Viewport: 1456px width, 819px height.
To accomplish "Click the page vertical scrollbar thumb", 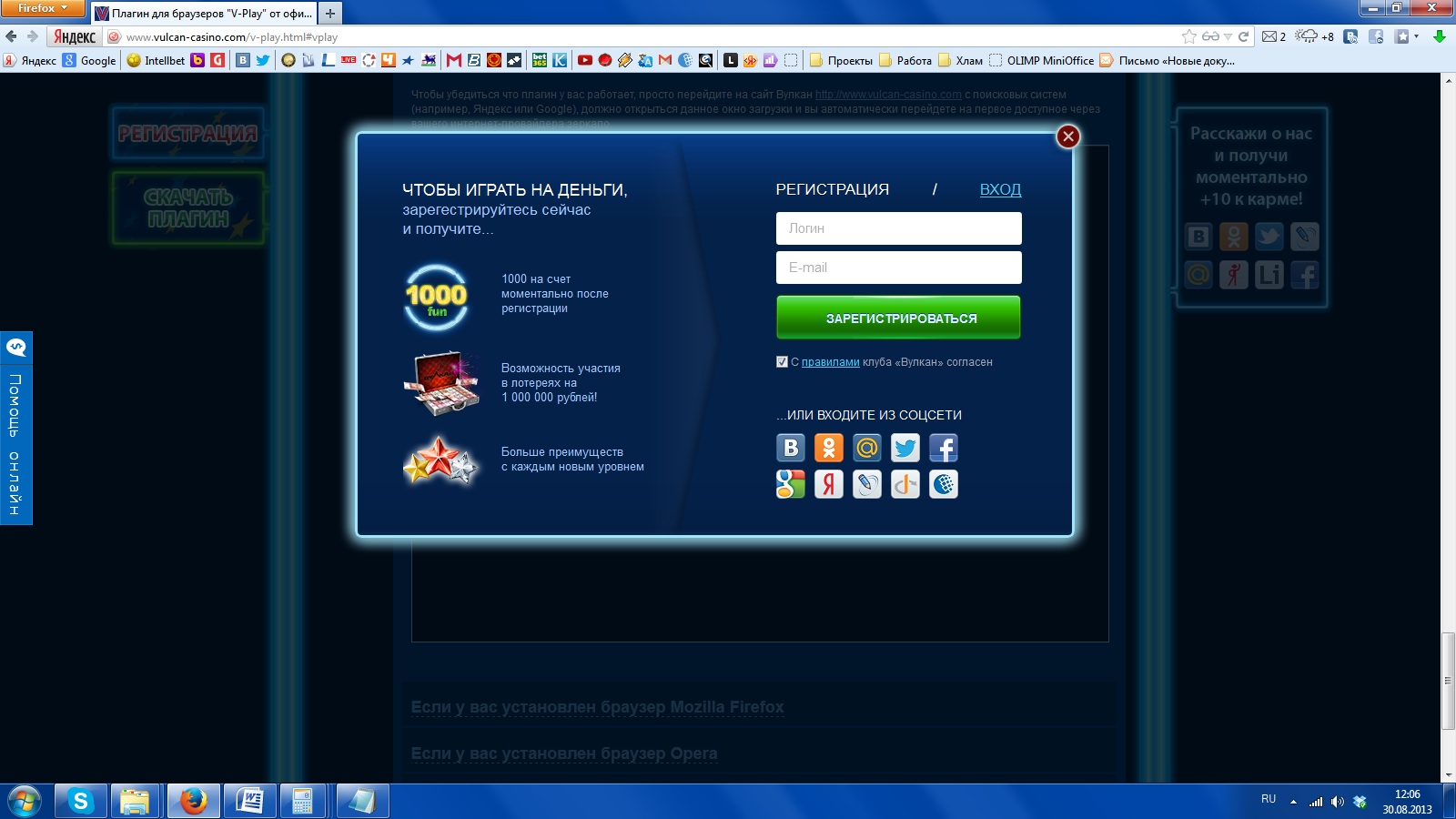I will (1448, 680).
